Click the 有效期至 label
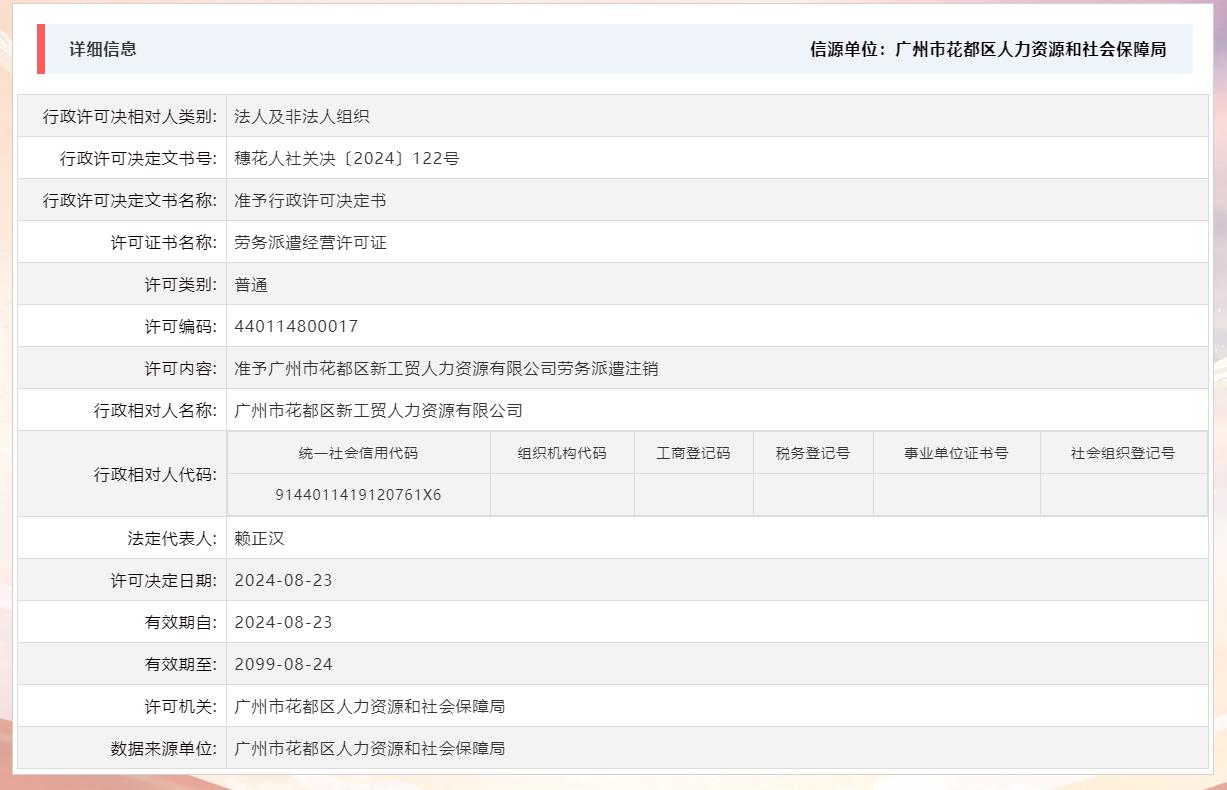The height and width of the screenshot is (790, 1227). (x=181, y=664)
